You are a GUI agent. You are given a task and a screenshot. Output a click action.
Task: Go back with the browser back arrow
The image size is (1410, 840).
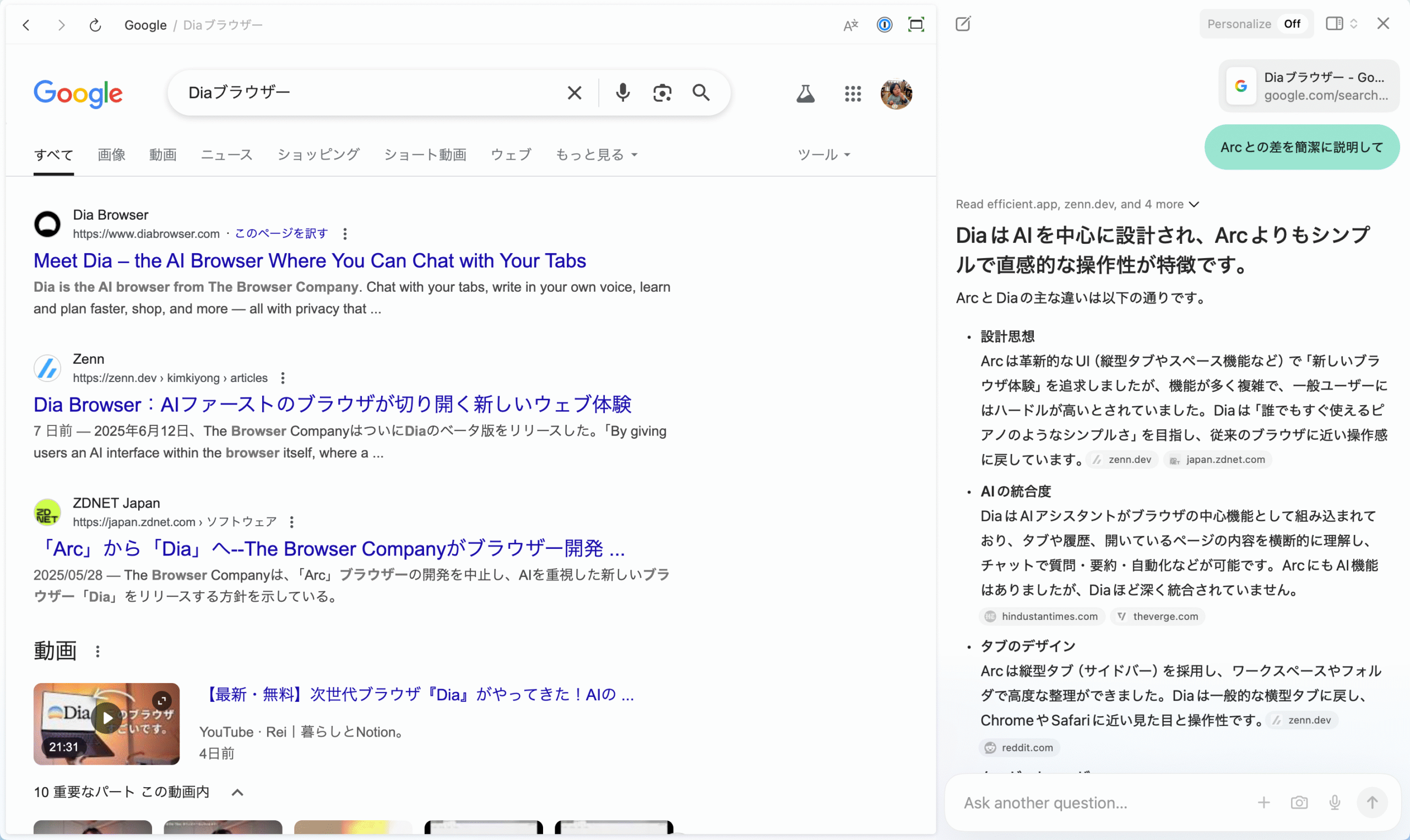pyautogui.click(x=26, y=25)
